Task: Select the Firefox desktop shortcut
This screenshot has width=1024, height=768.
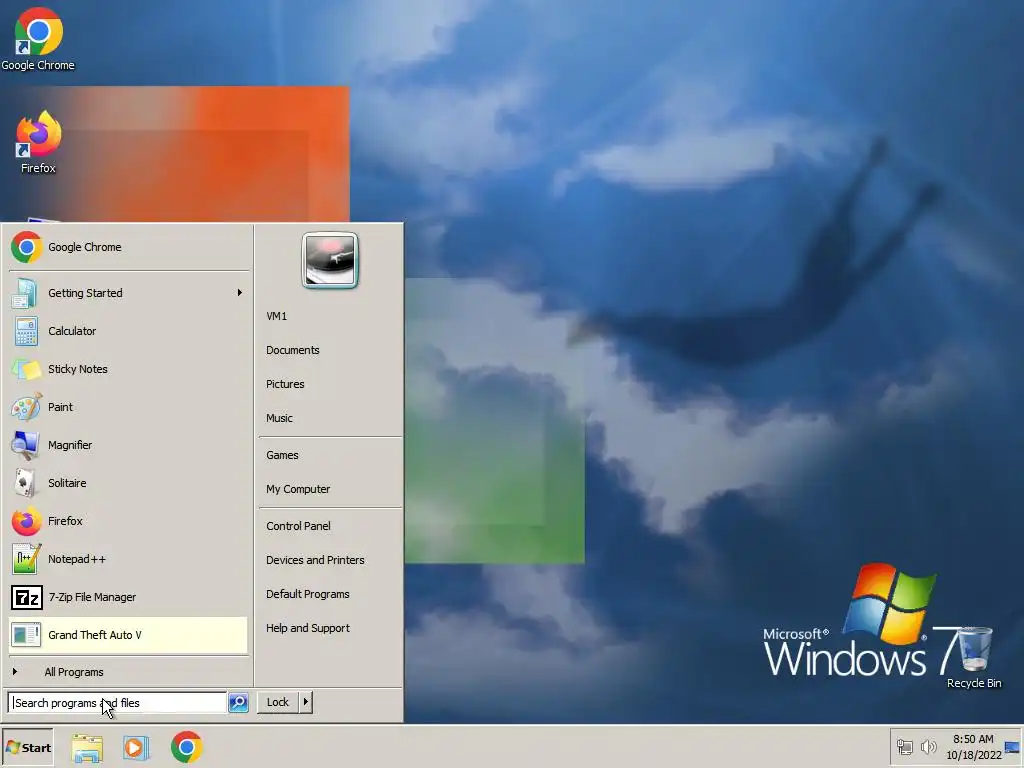Action: [x=38, y=142]
